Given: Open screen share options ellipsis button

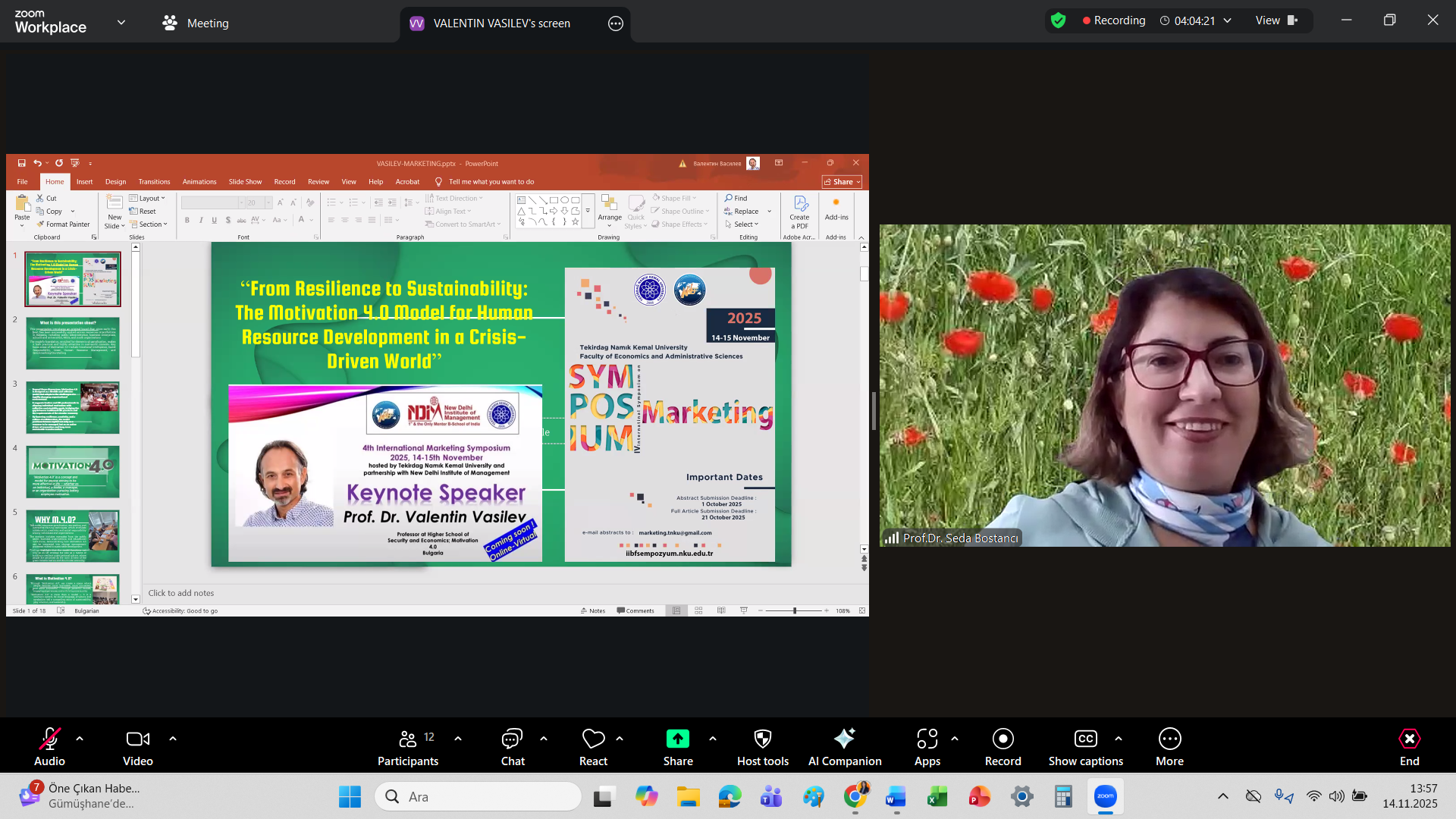Looking at the screenshot, I should coord(616,24).
